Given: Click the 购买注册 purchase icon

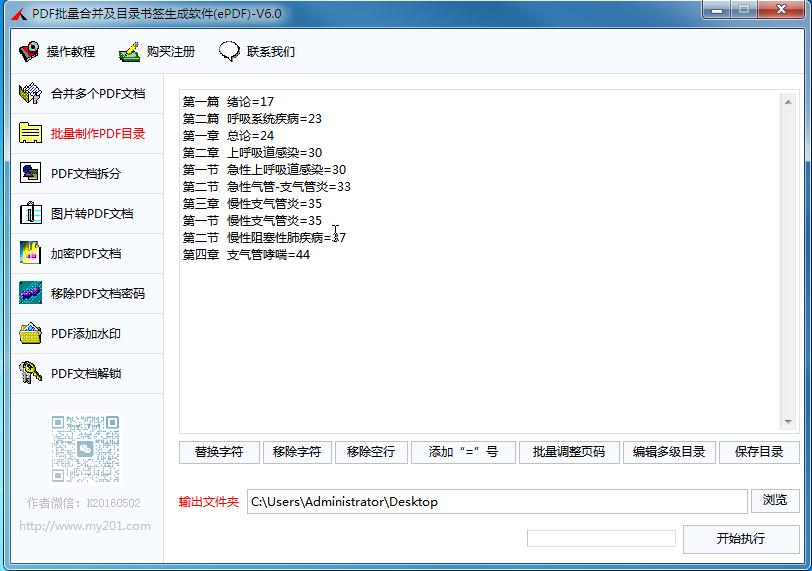Looking at the screenshot, I should pyautogui.click(x=129, y=52).
